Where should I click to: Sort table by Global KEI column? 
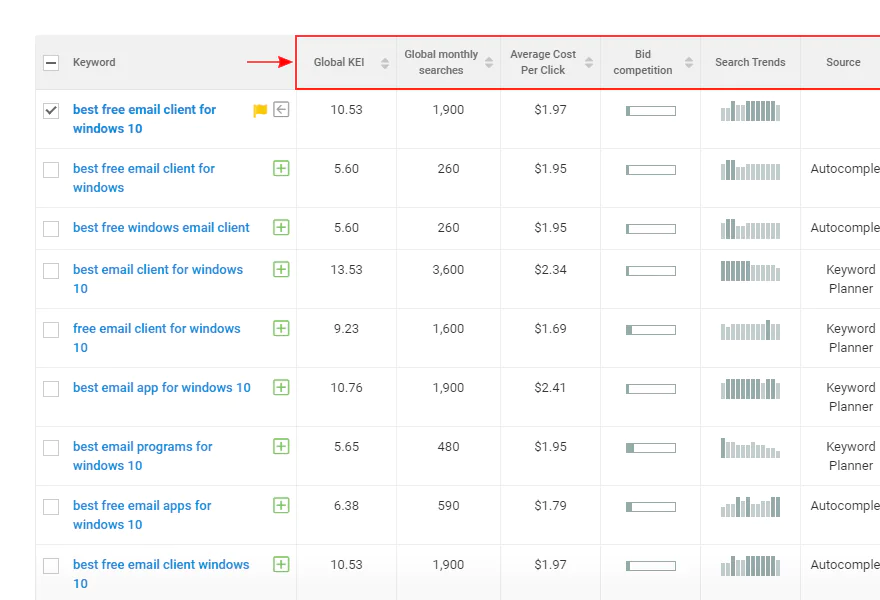tap(385, 63)
